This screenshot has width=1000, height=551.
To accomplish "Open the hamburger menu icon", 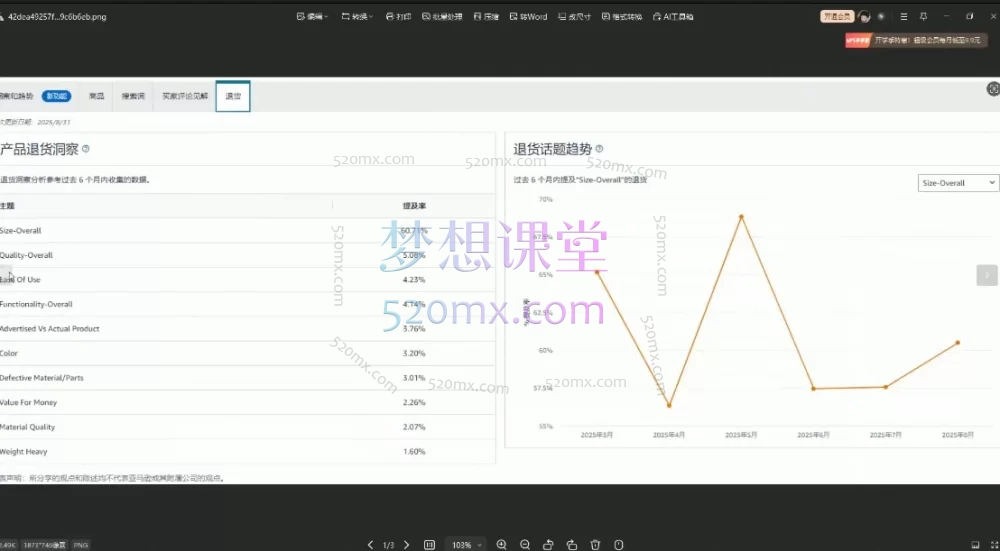I will (x=904, y=17).
